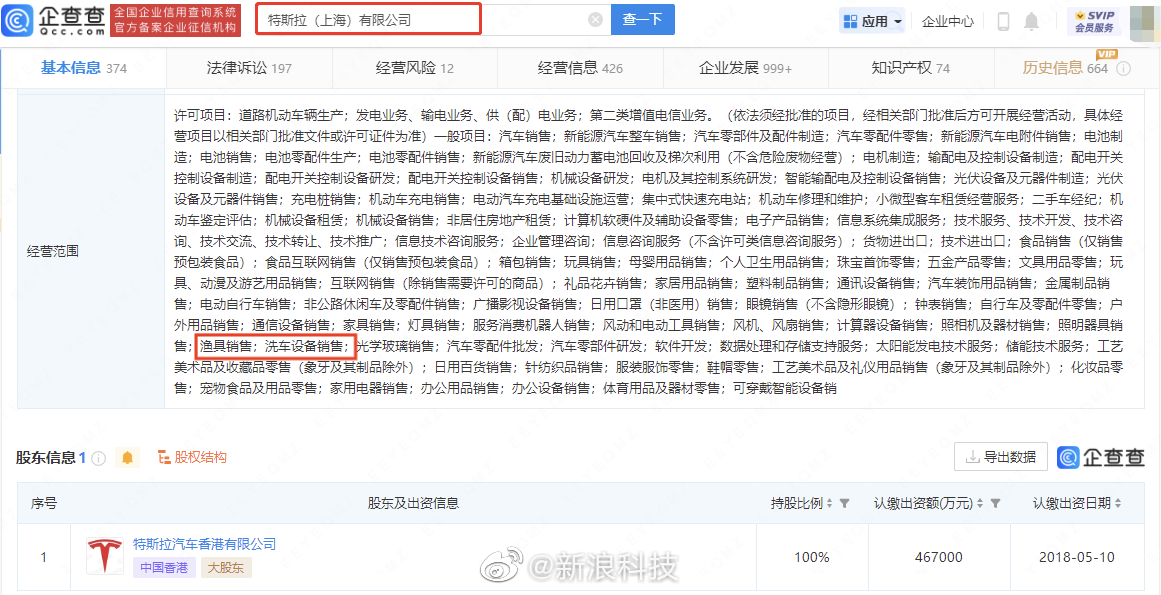The image size is (1161, 595).
Task: Switch to the 企业发展 tab
Action: click(x=746, y=68)
